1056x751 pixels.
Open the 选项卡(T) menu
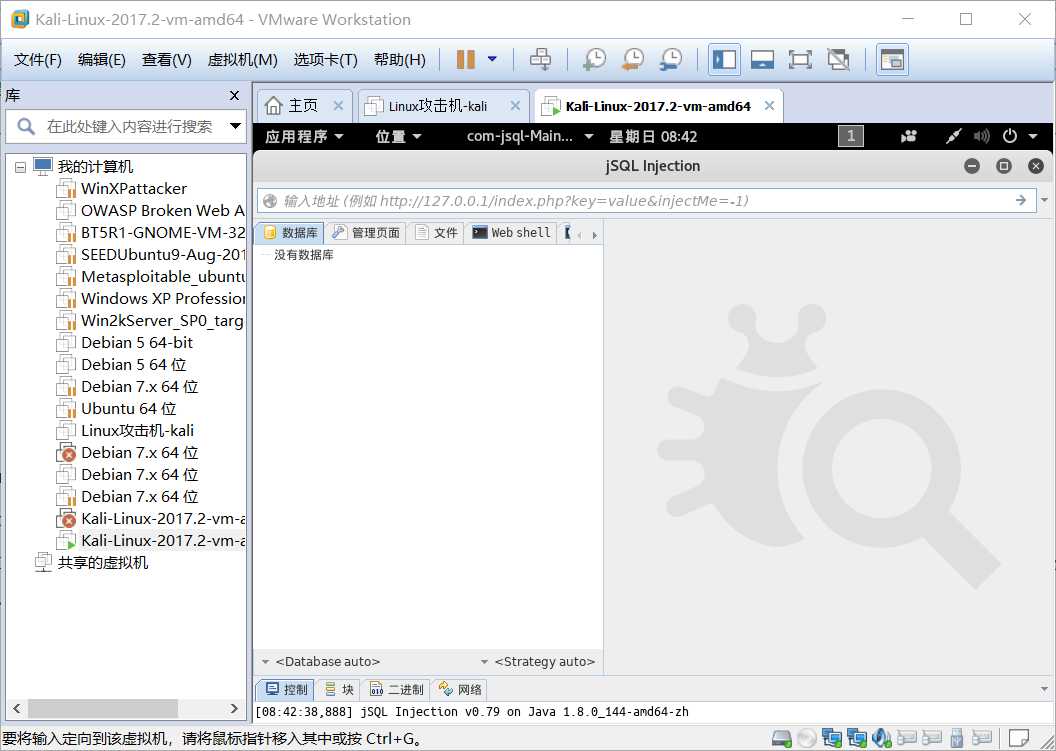tap(325, 60)
